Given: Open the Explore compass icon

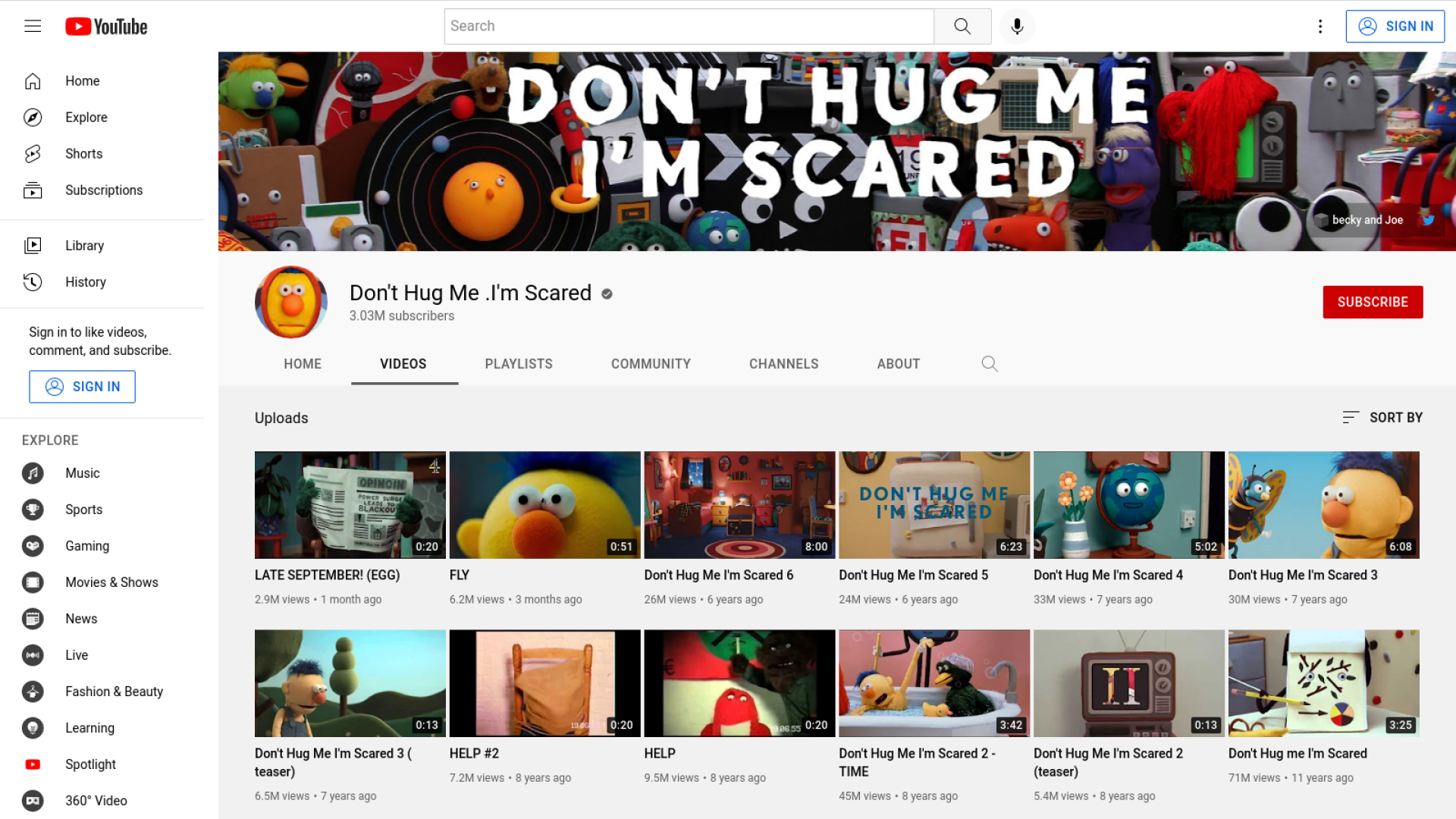Looking at the screenshot, I should [x=33, y=118].
